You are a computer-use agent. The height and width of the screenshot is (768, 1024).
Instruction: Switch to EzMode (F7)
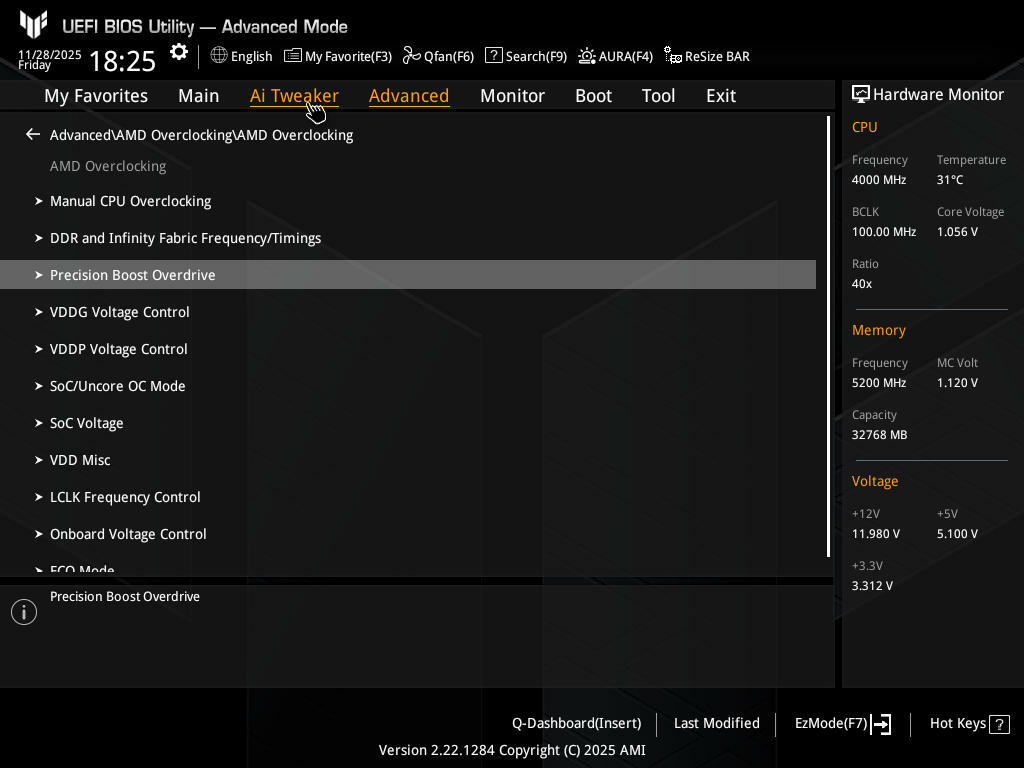click(842, 723)
